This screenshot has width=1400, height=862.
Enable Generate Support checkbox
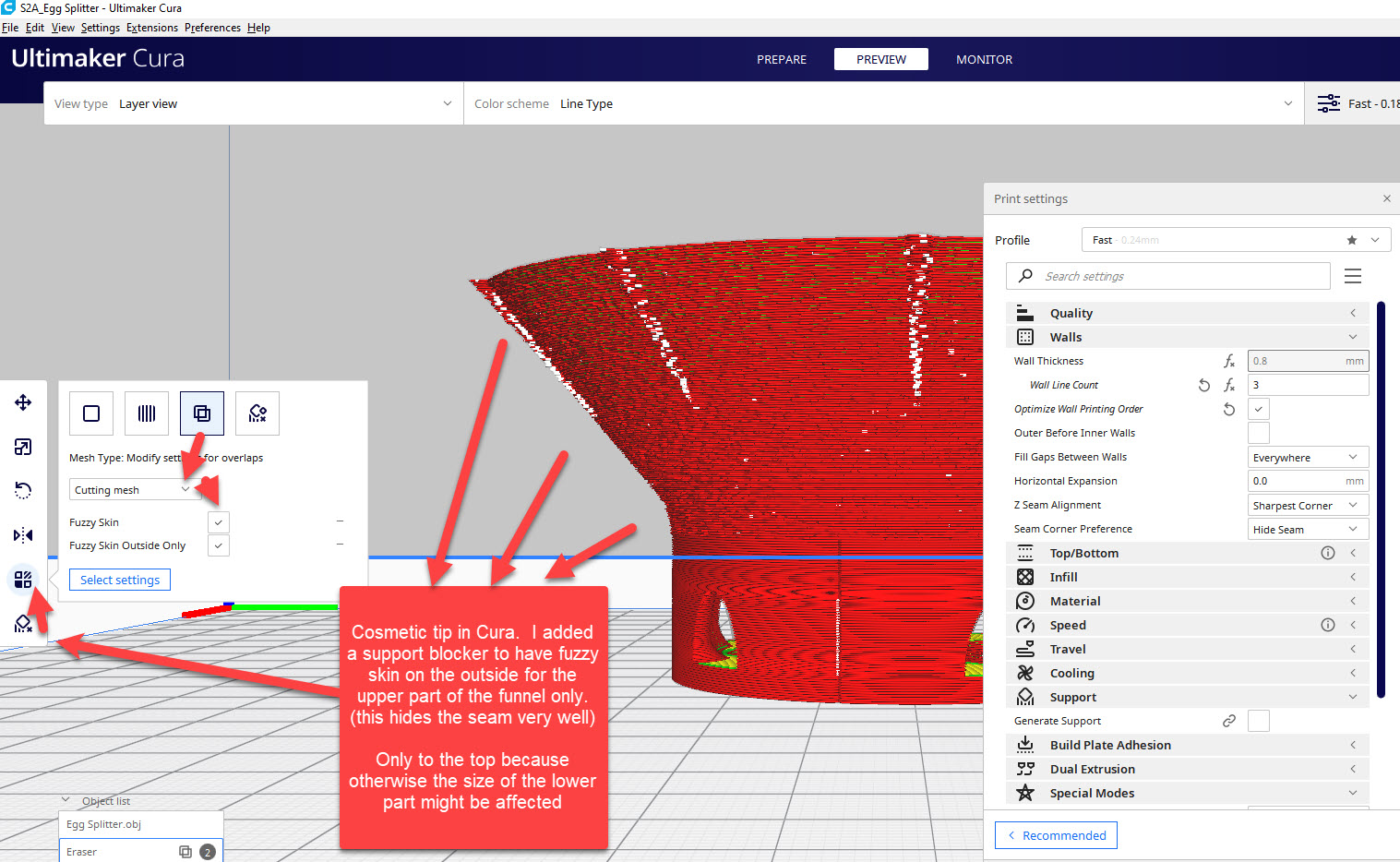tap(1259, 721)
